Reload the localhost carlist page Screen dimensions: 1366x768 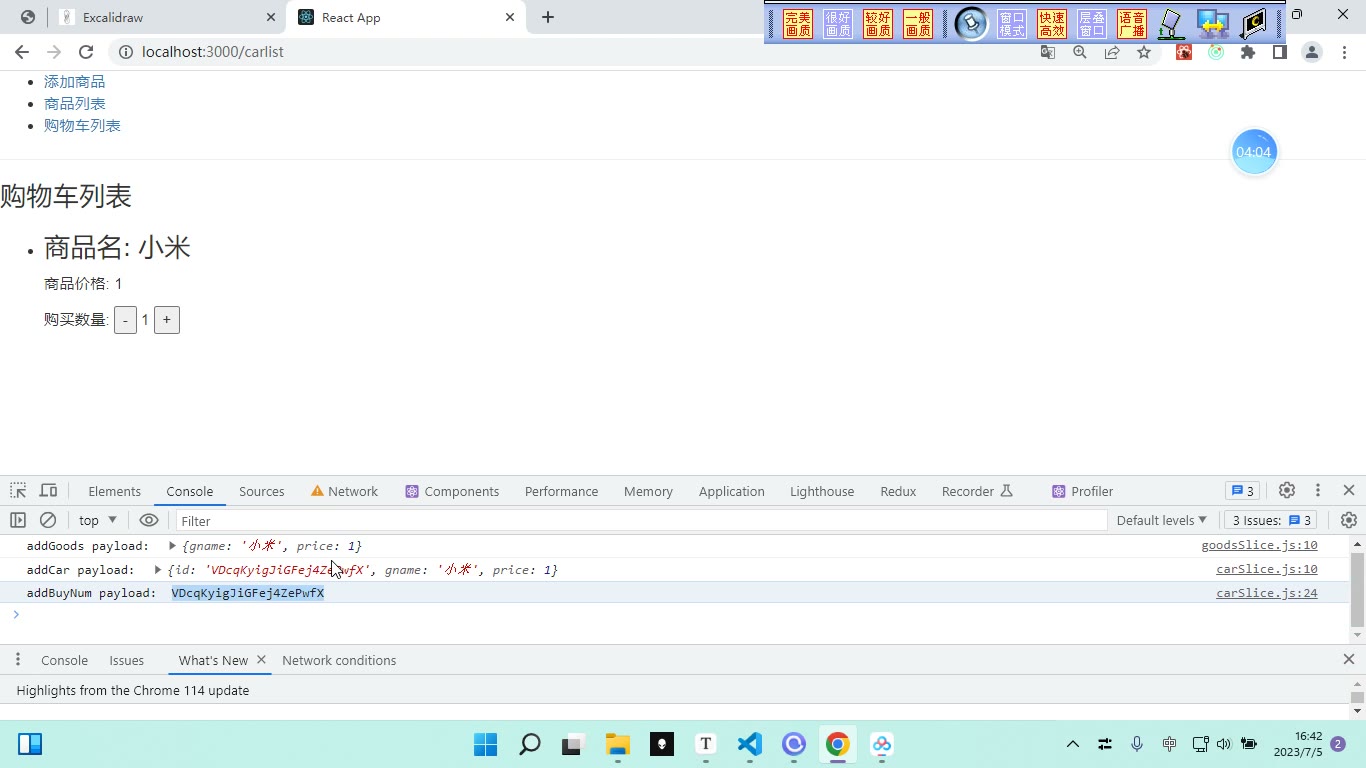86,52
